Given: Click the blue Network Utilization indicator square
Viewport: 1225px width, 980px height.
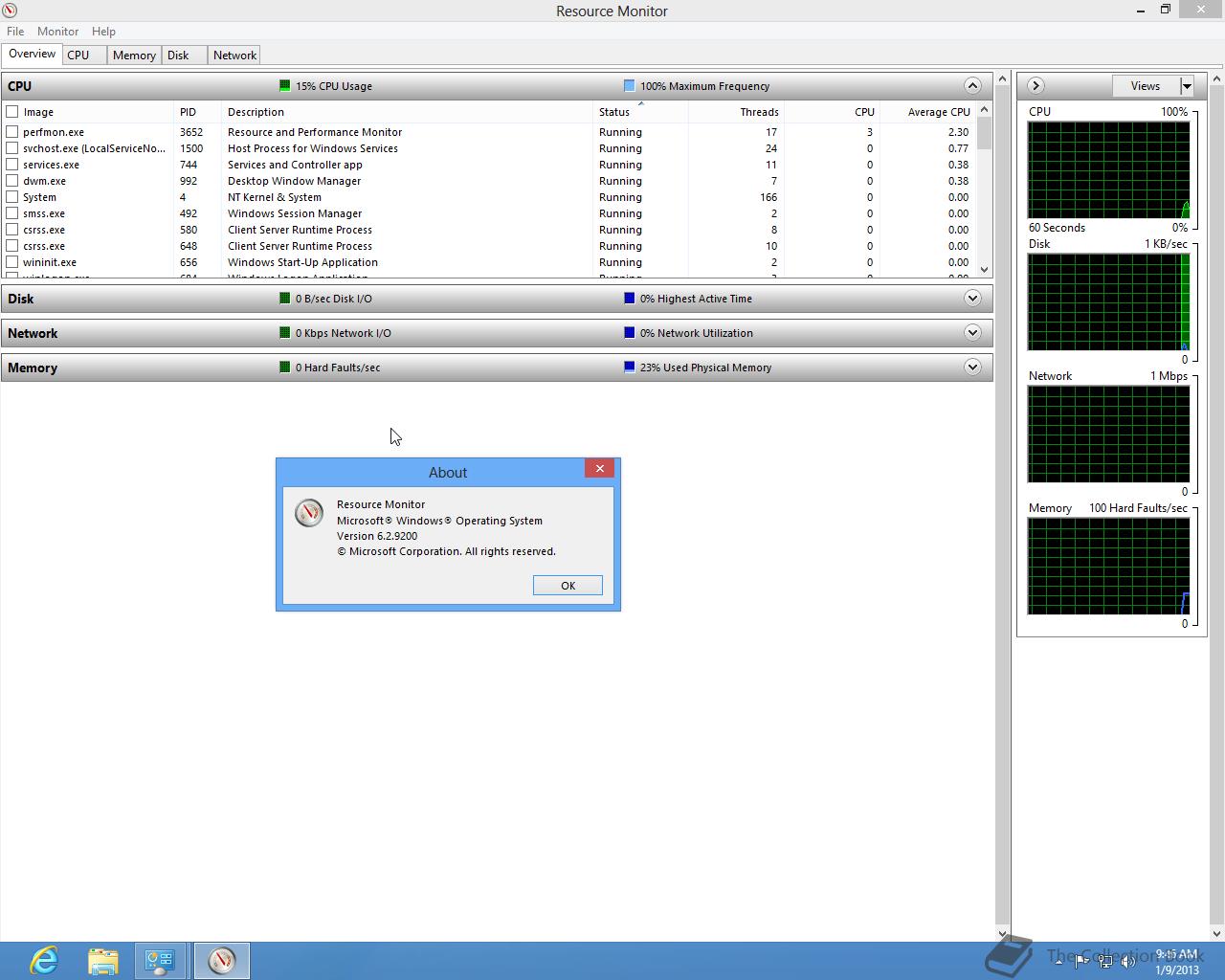Looking at the screenshot, I should (x=629, y=332).
